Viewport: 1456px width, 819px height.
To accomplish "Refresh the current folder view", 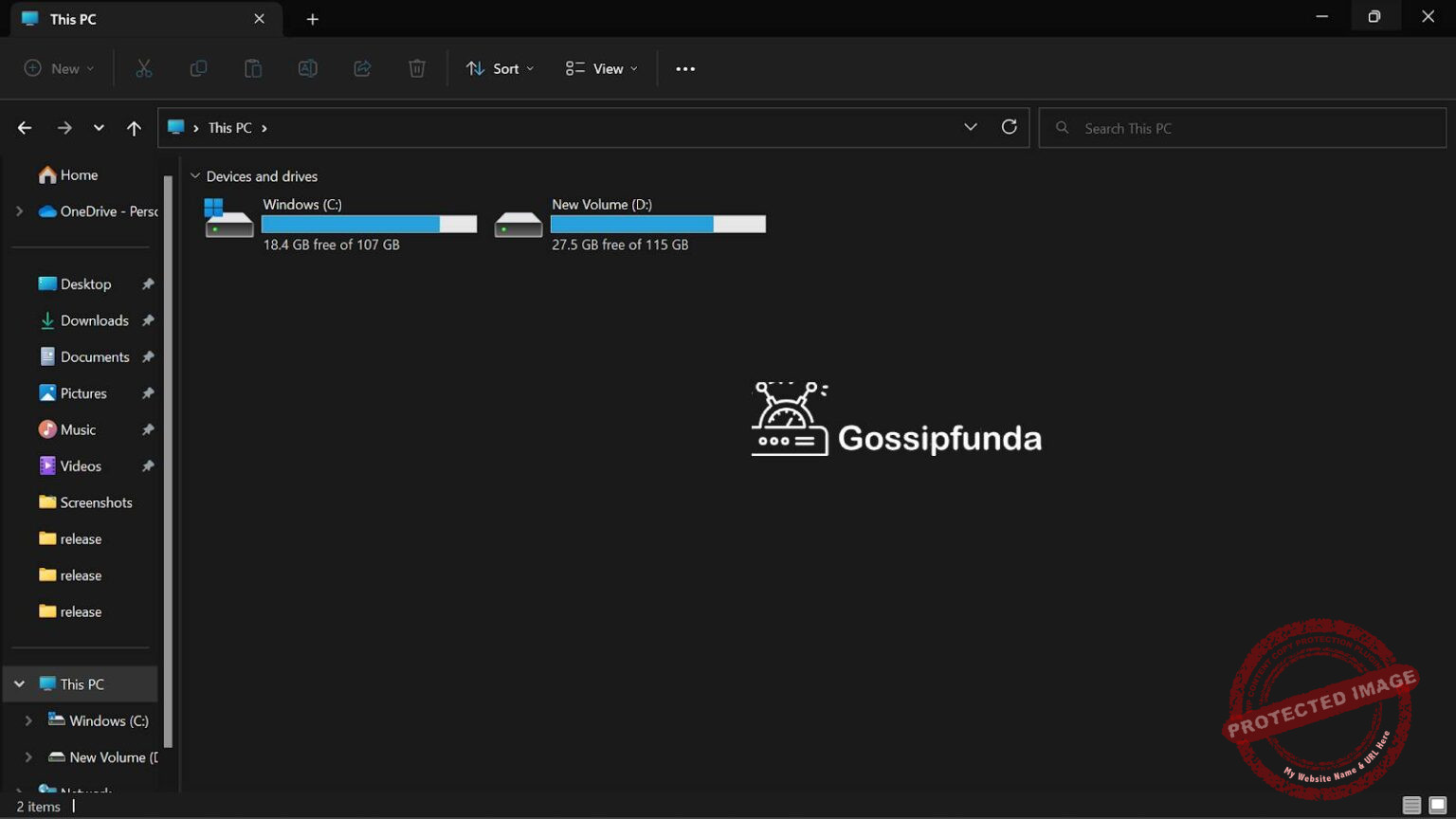I will (x=1010, y=126).
